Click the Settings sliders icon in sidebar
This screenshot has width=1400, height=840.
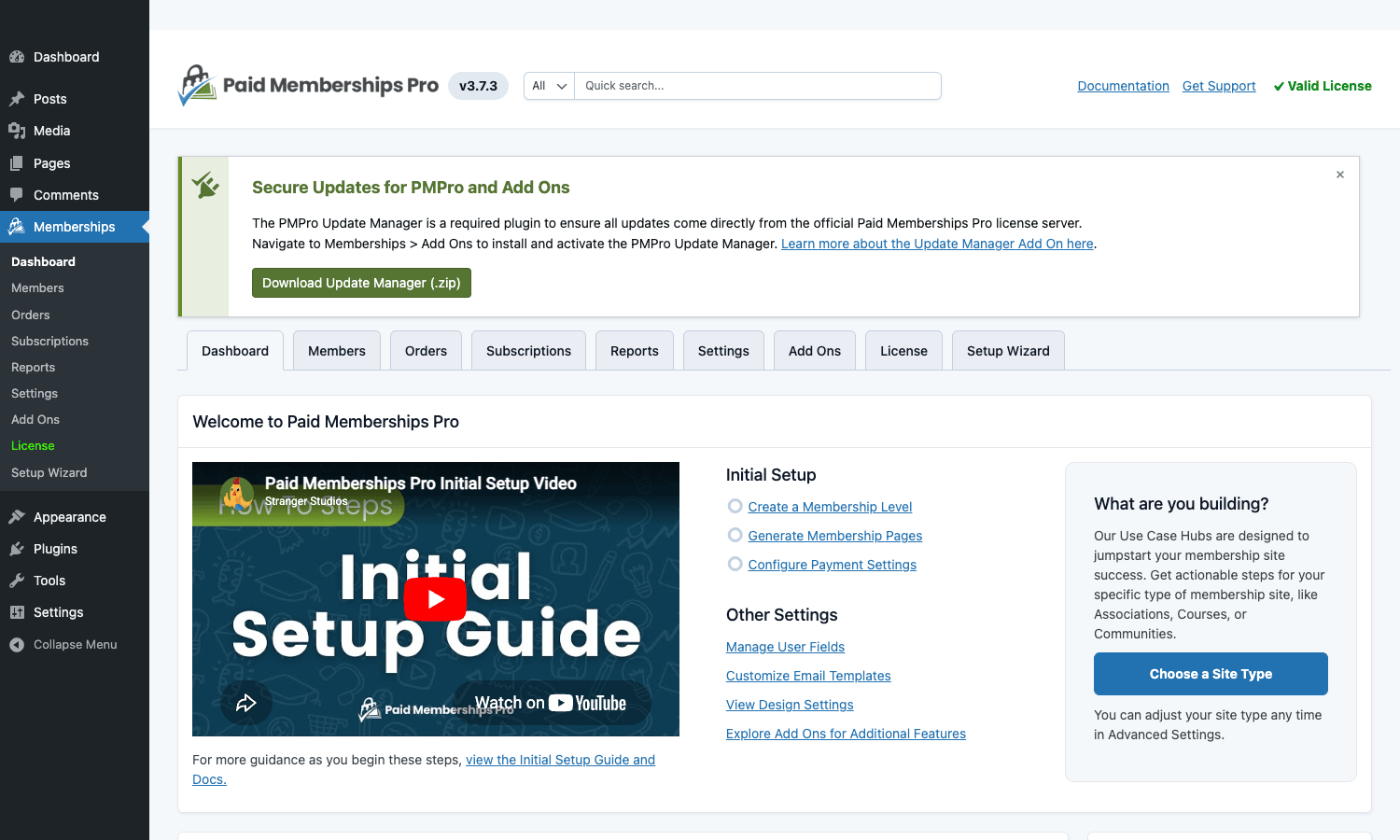tap(17, 612)
